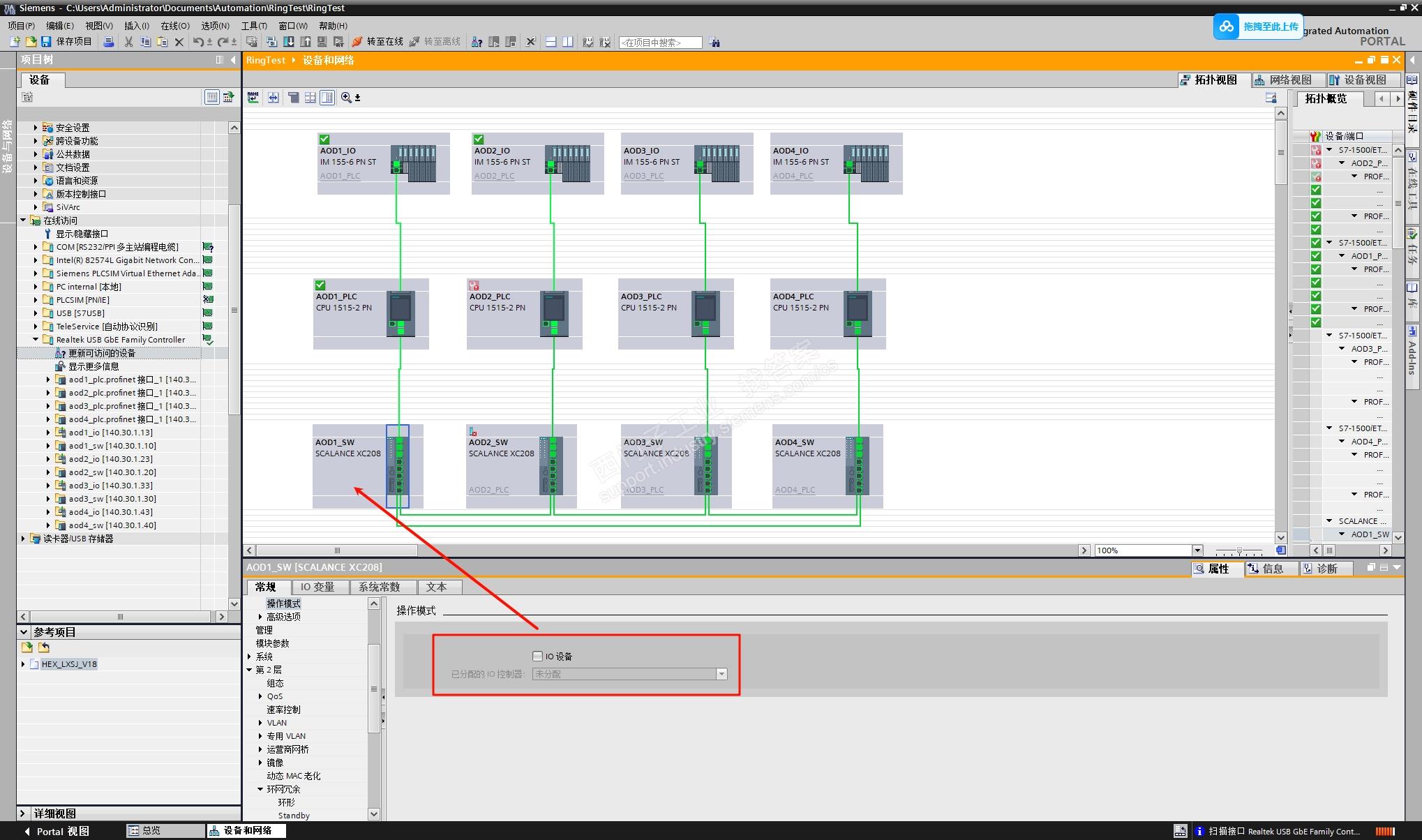Click the save project disk icon

(46, 42)
